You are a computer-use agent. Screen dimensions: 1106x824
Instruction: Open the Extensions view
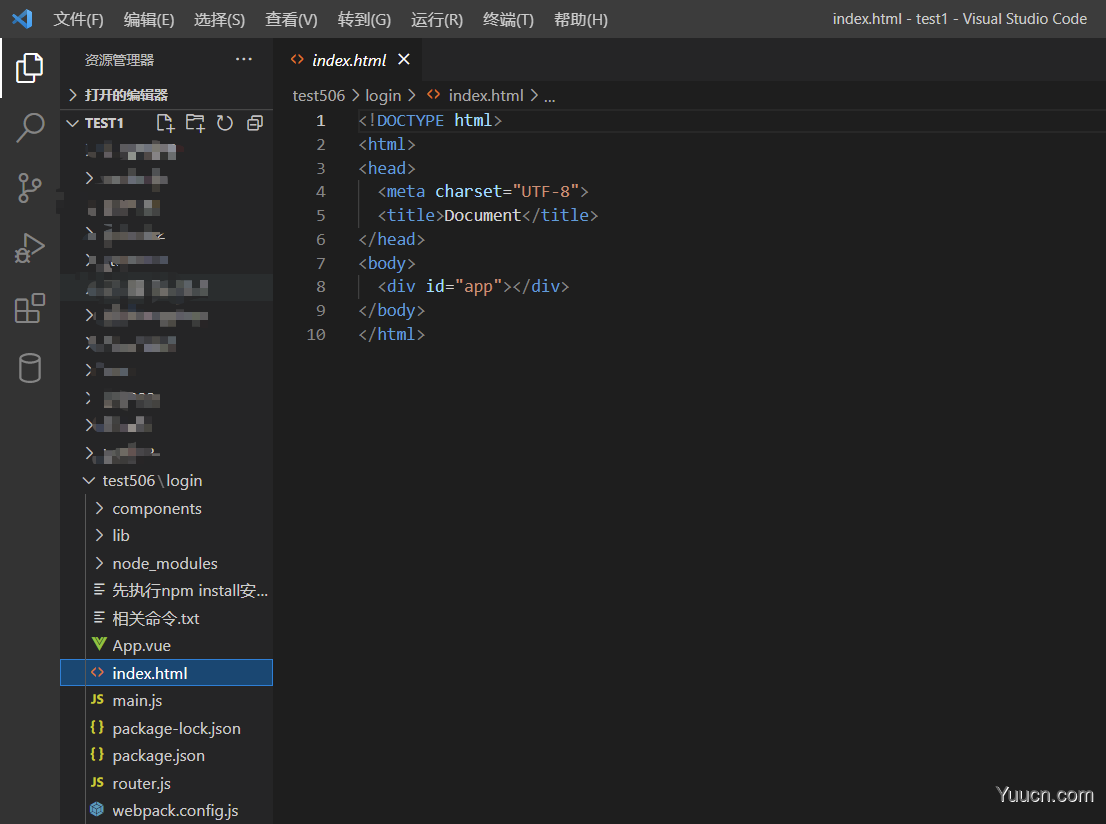[x=30, y=308]
